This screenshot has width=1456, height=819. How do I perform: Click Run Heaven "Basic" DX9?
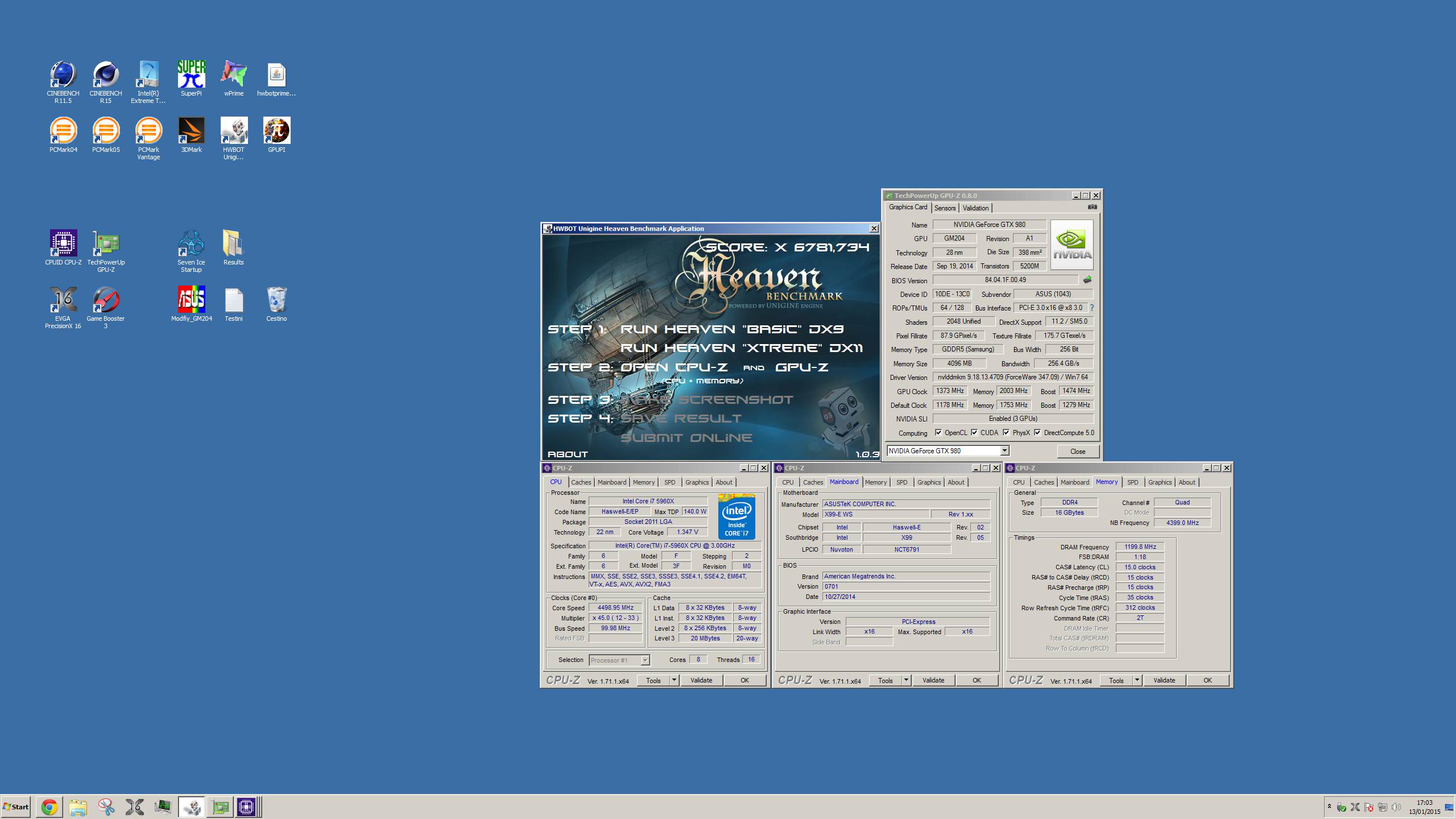(x=732, y=329)
